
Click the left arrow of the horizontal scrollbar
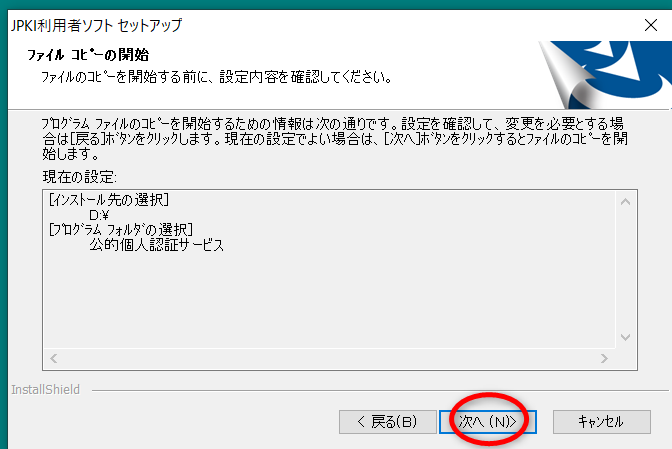(54, 358)
